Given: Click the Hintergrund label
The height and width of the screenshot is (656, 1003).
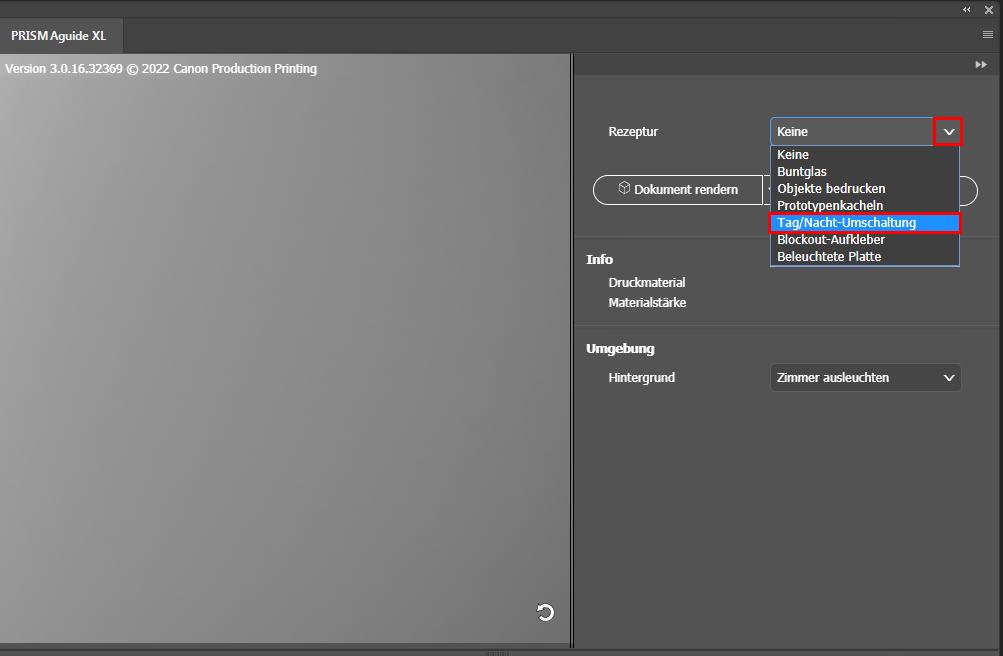Looking at the screenshot, I should (x=642, y=378).
